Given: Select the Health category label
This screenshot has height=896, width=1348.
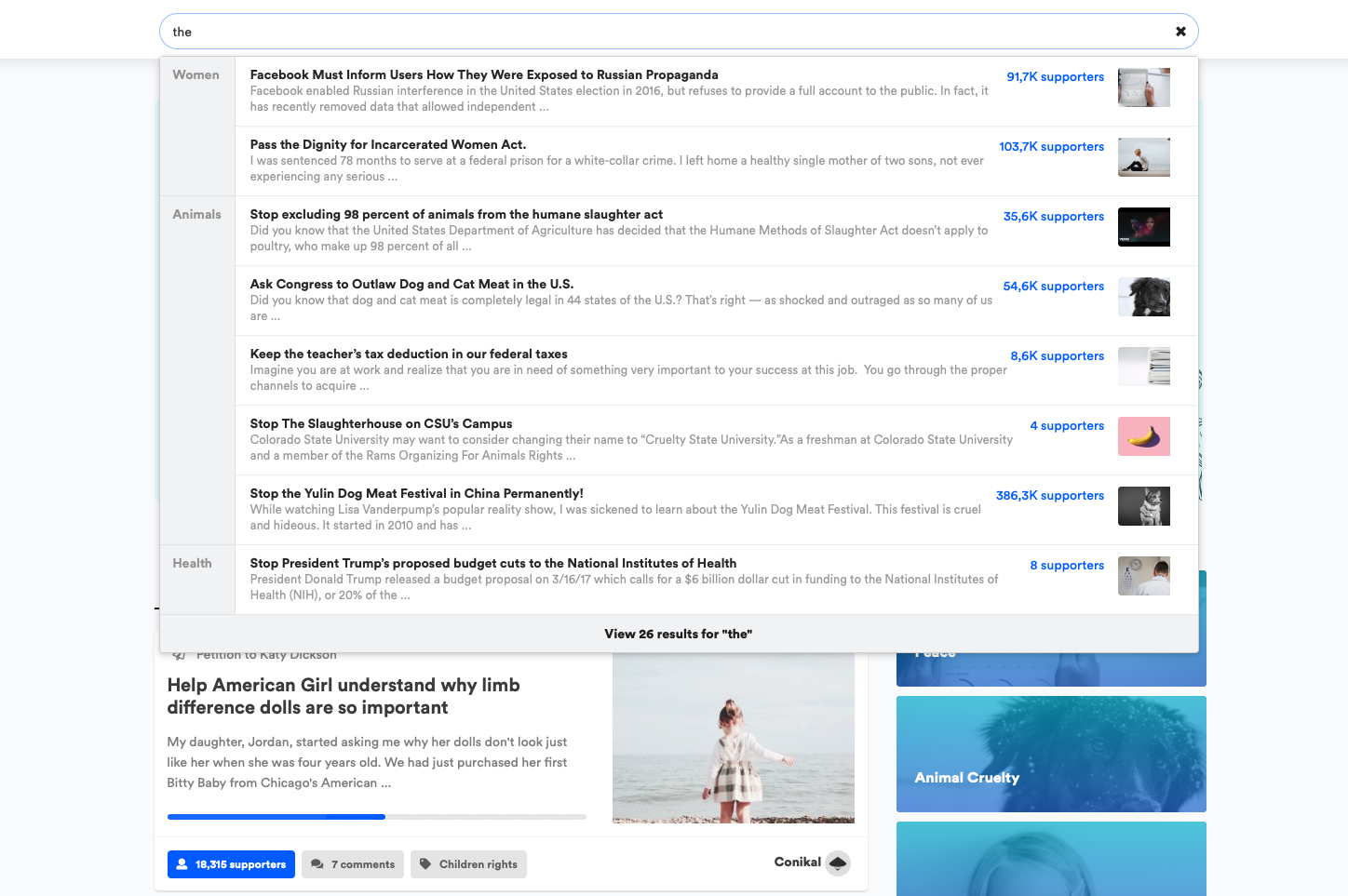Looking at the screenshot, I should tap(192, 563).
